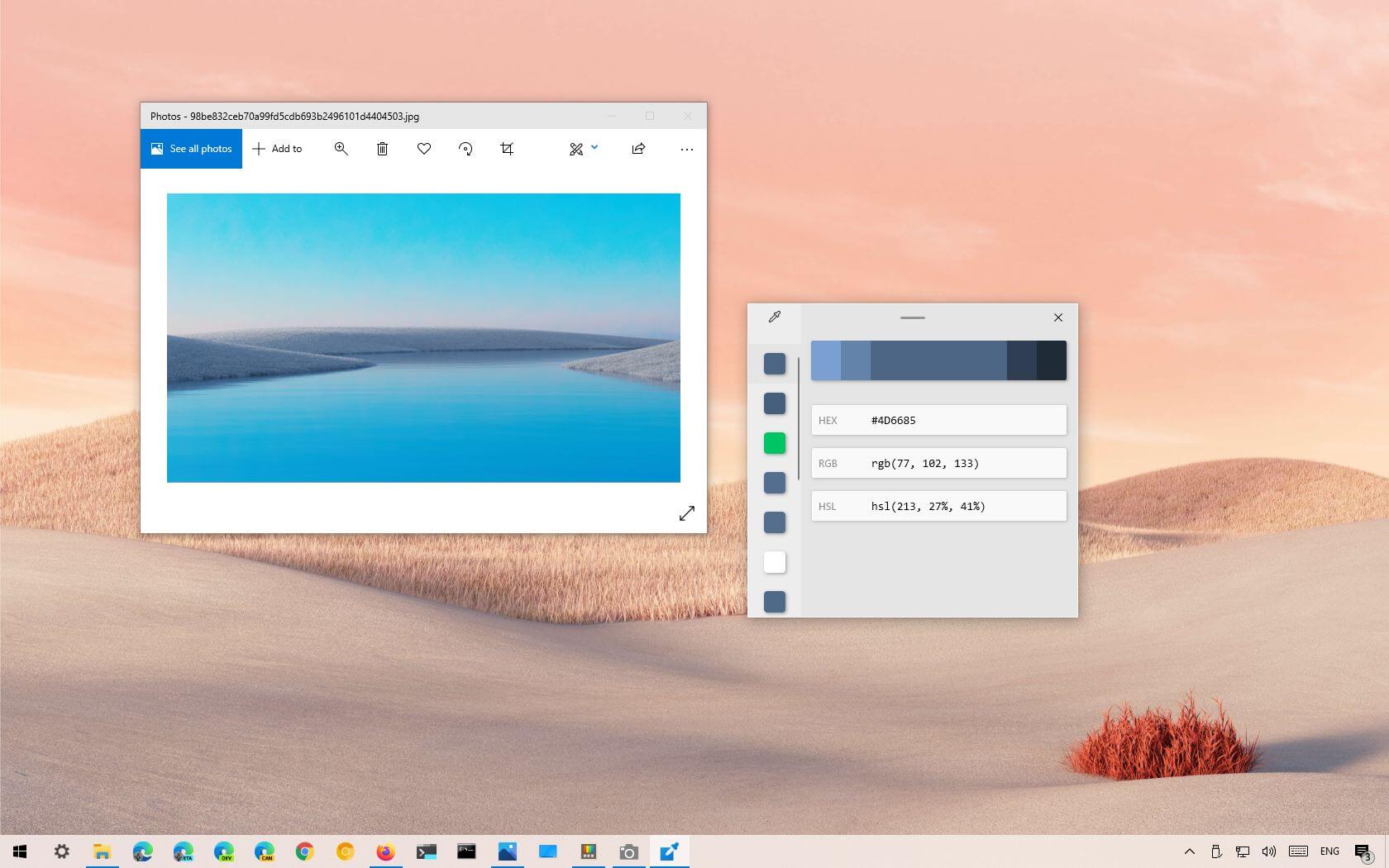Select the green swatch in color history
1389x868 pixels.
pyautogui.click(x=775, y=443)
